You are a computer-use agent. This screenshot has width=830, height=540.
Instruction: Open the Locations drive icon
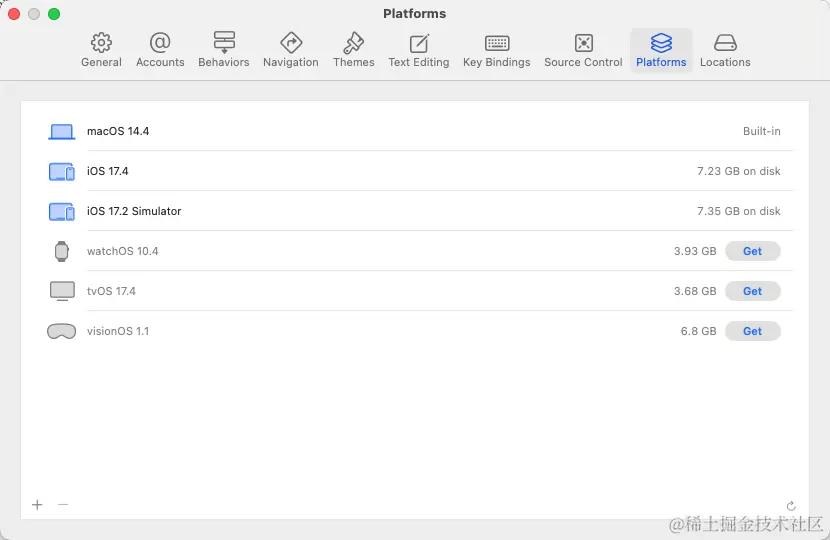(725, 43)
